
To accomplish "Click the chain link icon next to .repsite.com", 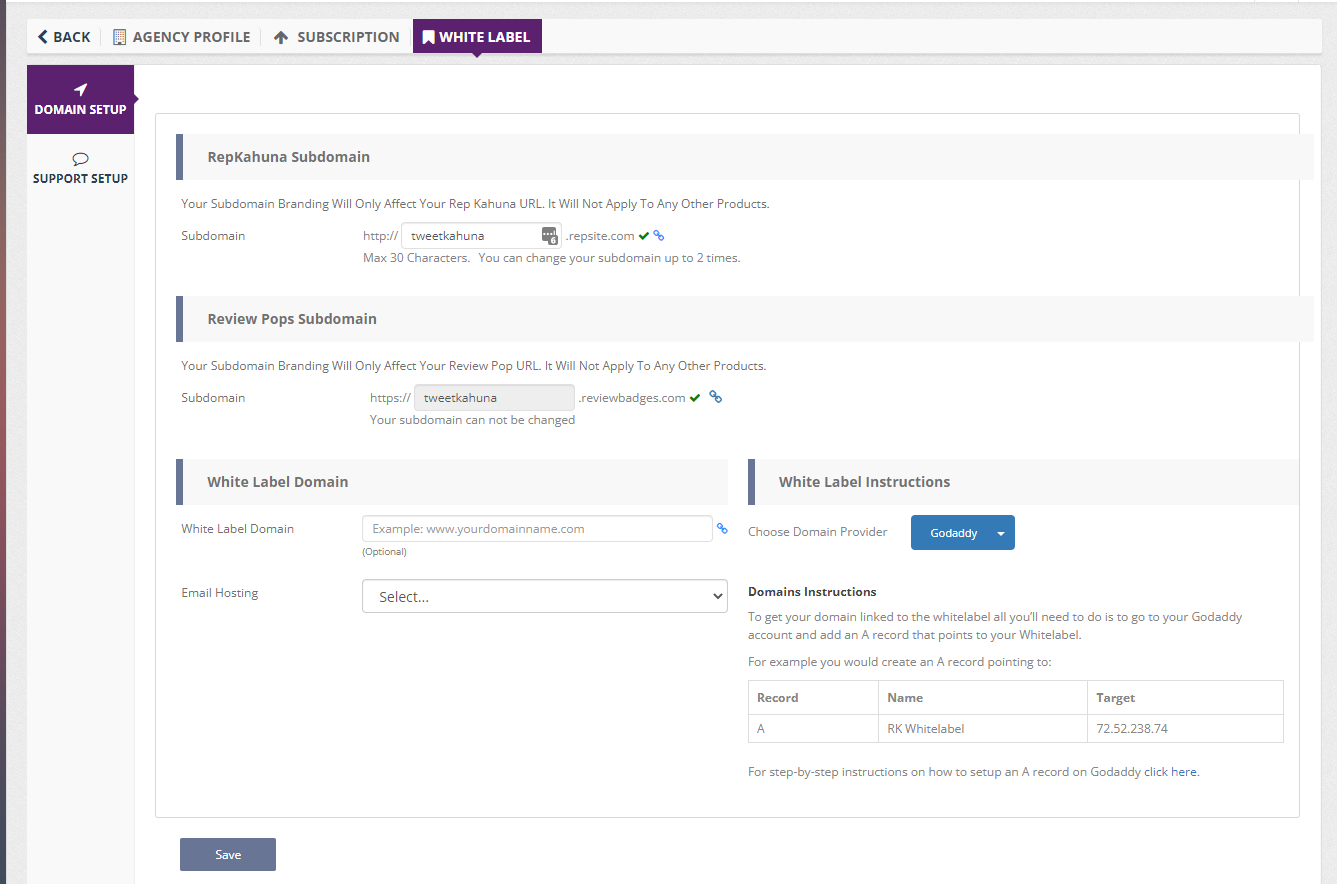I will [659, 236].
